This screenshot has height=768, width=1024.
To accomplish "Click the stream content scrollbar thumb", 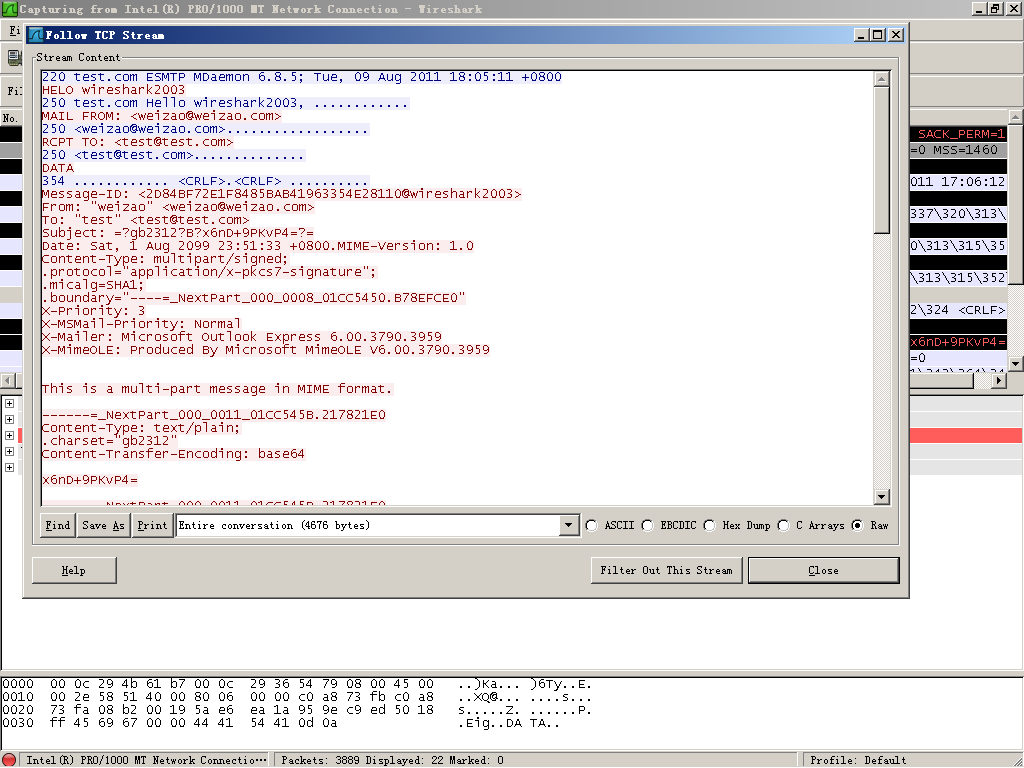I will [x=882, y=159].
